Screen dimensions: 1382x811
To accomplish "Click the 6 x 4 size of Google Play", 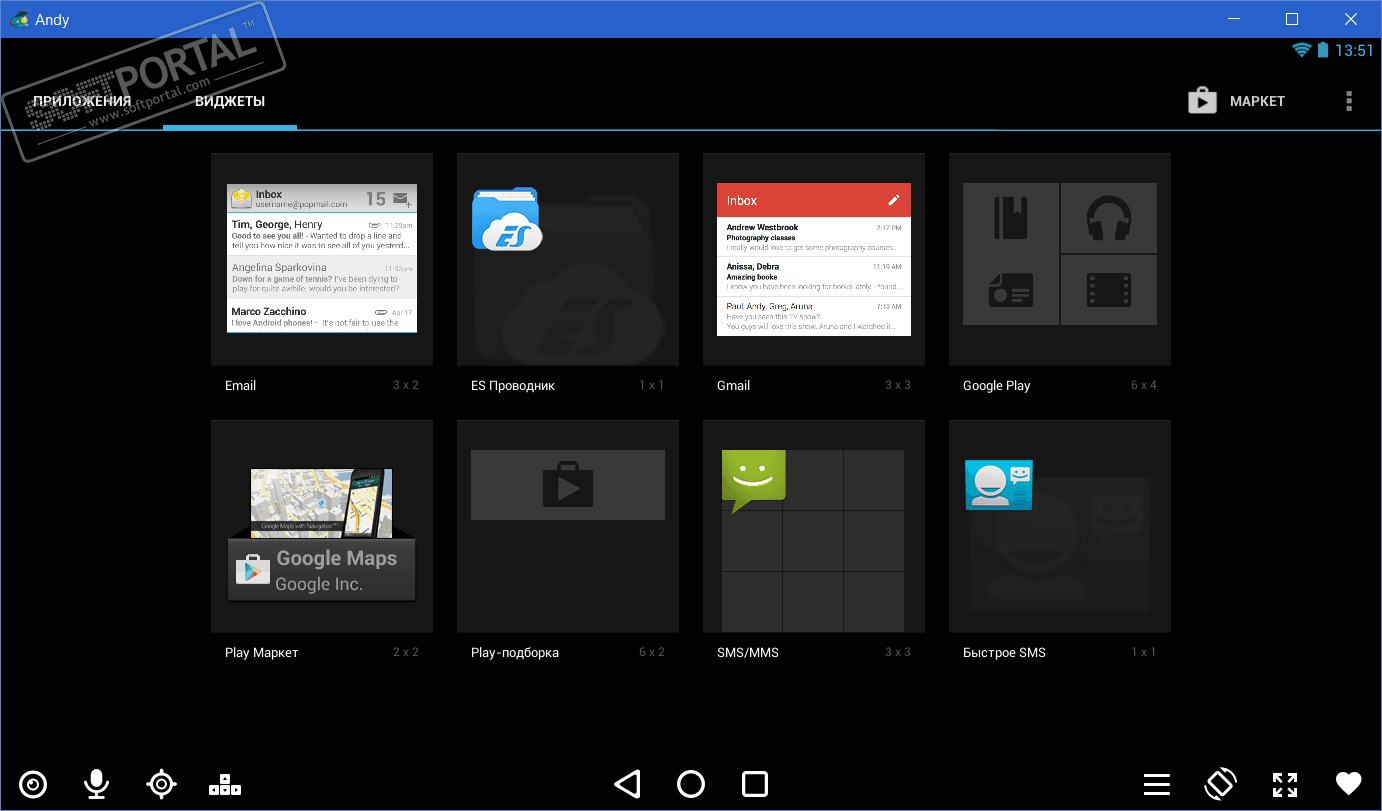I will tap(1144, 385).
